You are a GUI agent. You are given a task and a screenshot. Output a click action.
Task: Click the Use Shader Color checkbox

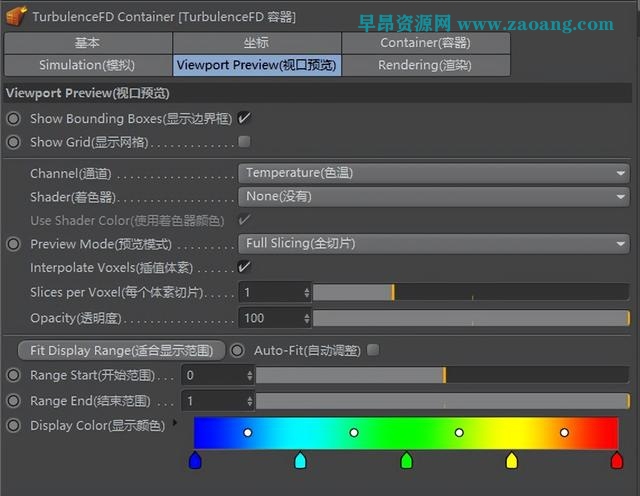click(x=244, y=220)
